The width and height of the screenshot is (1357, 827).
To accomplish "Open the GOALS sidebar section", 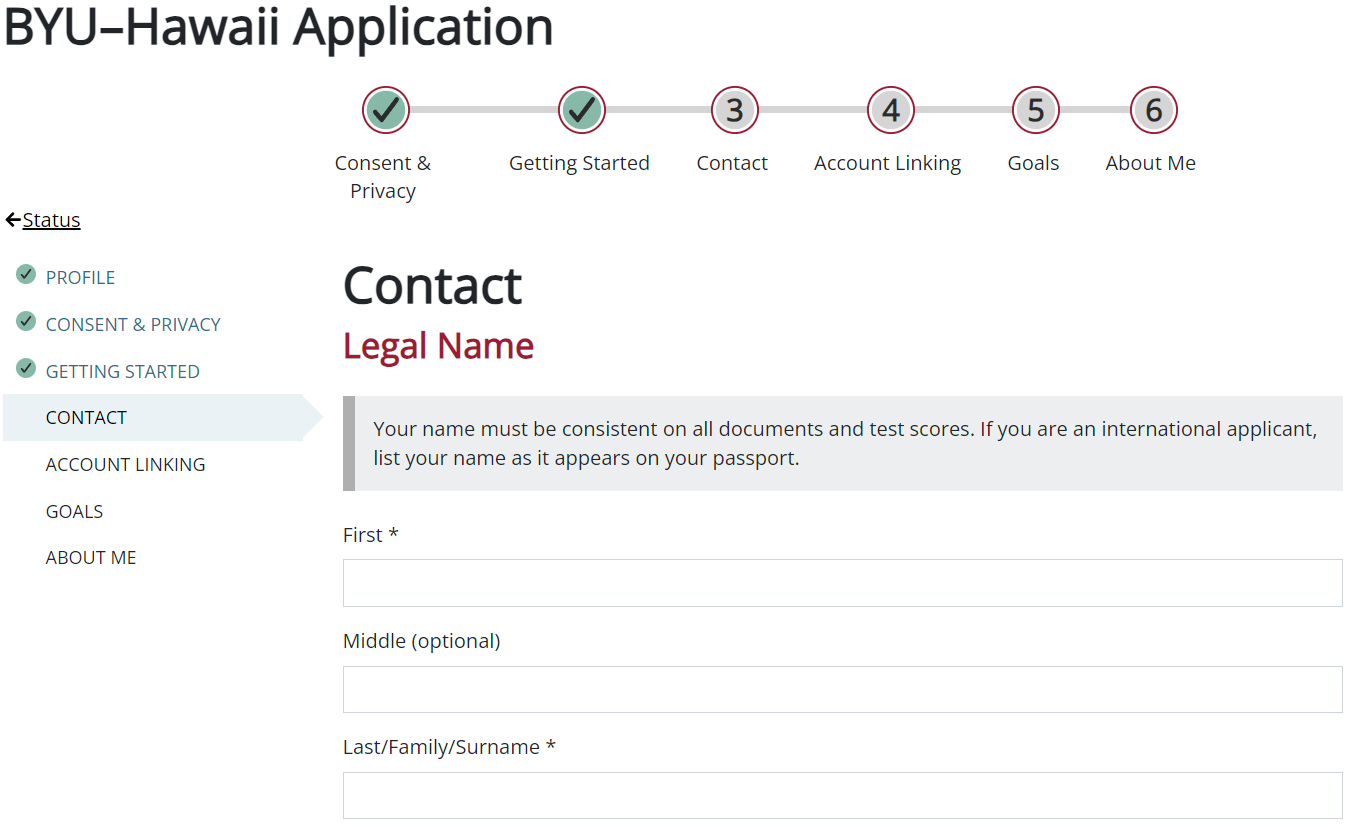I will (x=74, y=512).
